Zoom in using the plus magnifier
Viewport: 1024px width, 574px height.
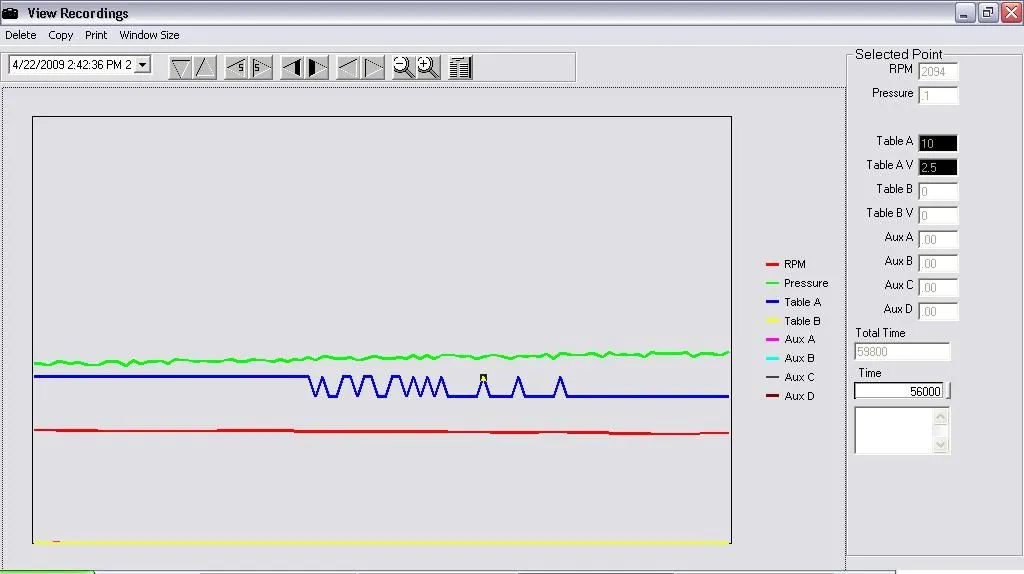pyautogui.click(x=428, y=67)
